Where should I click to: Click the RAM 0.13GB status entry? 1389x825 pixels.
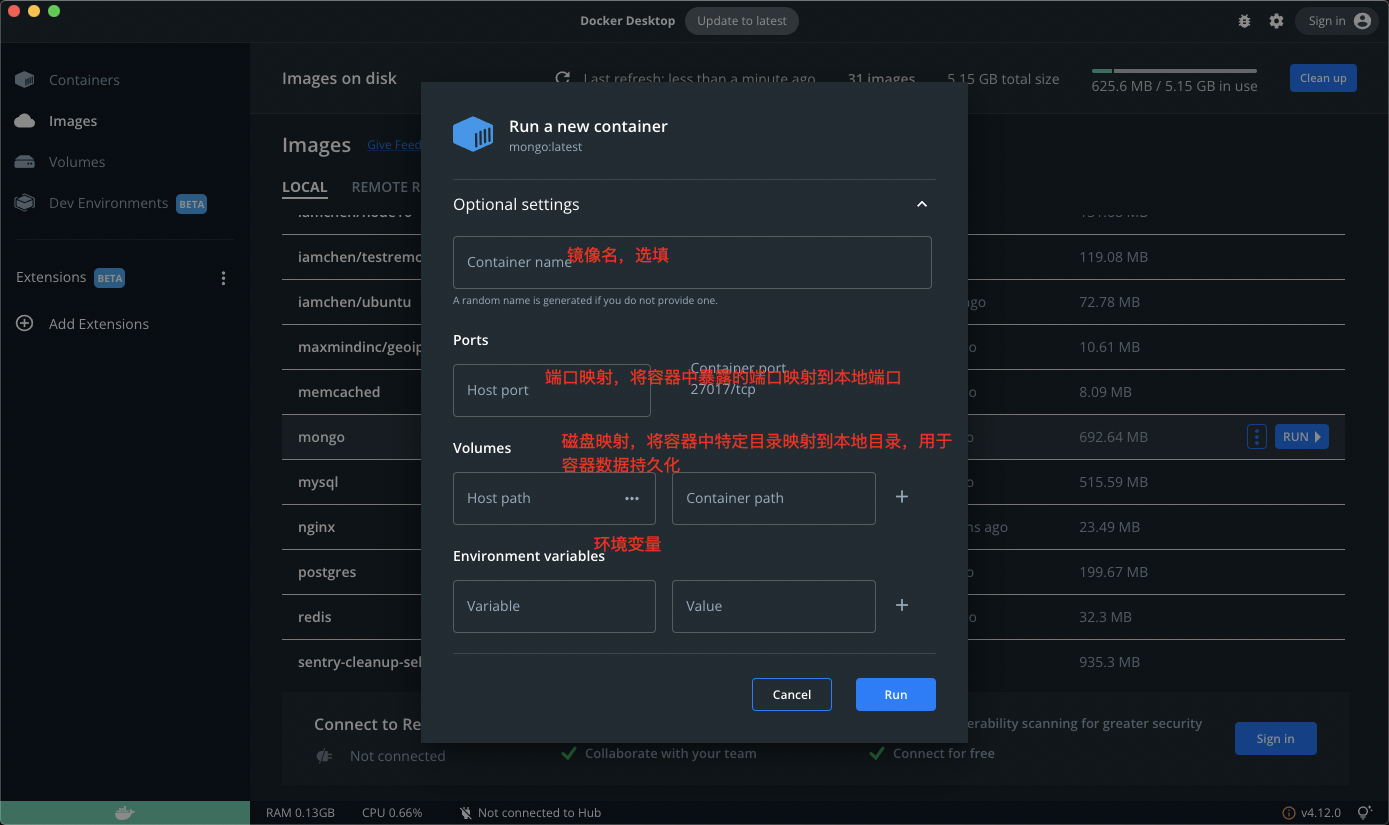300,813
